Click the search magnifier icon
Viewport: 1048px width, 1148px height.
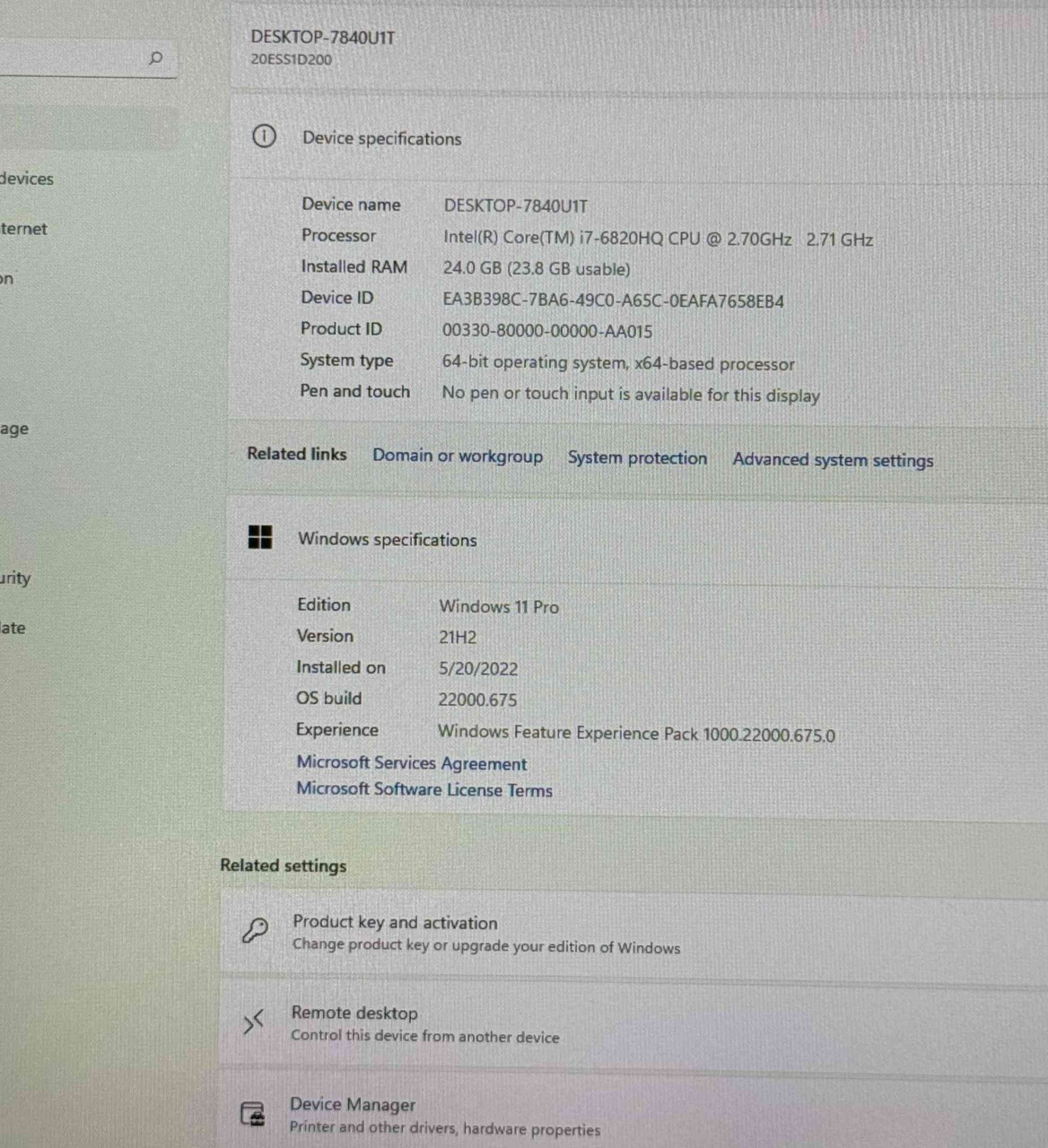[x=155, y=58]
